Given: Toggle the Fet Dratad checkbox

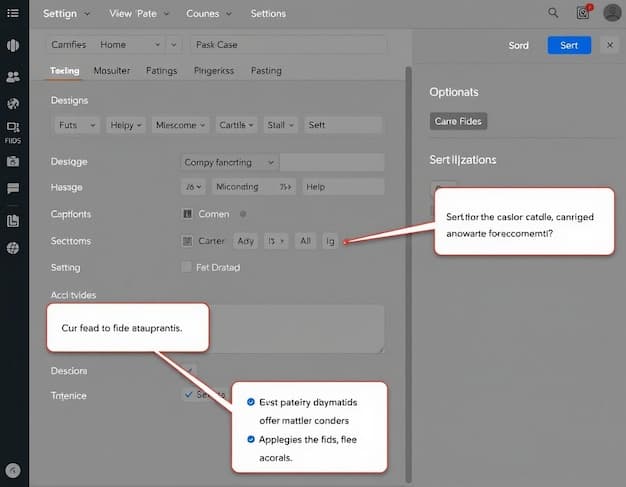Looking at the screenshot, I should click(x=187, y=267).
